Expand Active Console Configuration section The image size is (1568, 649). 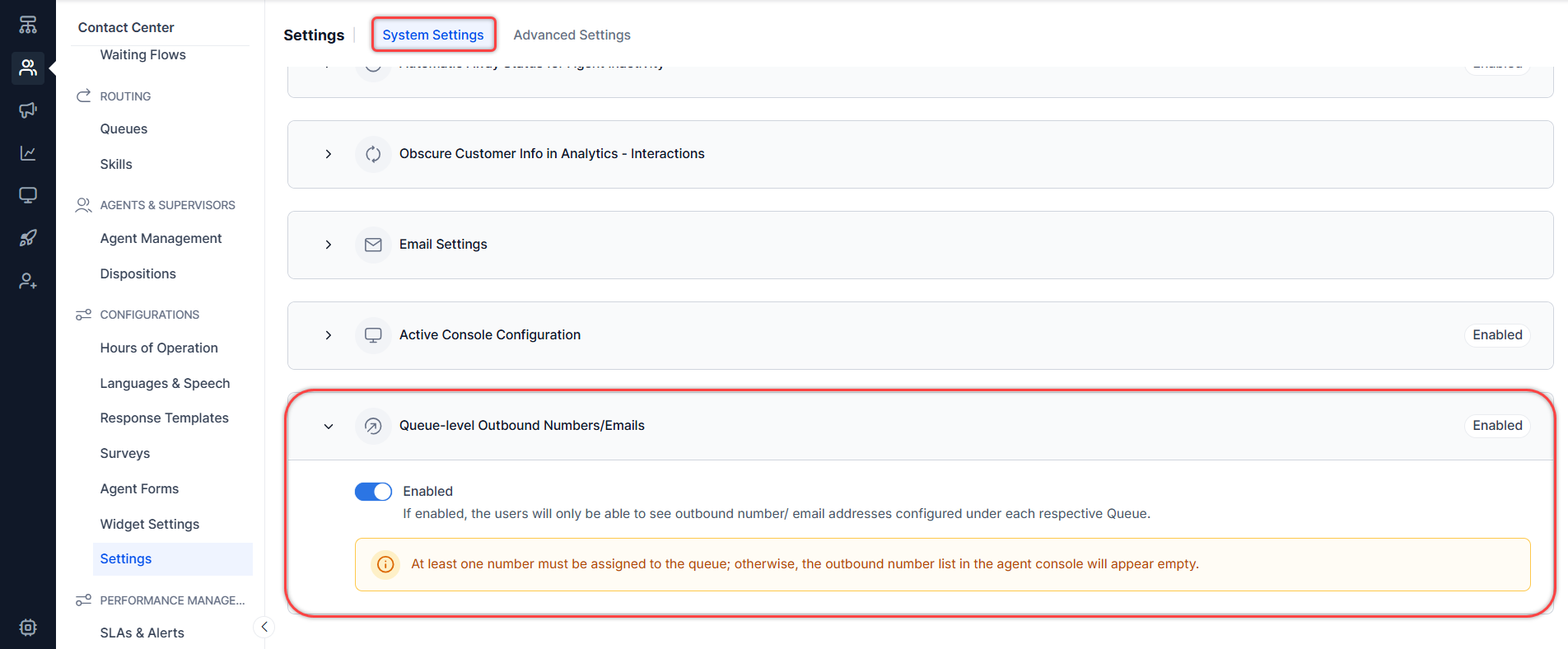tap(329, 335)
